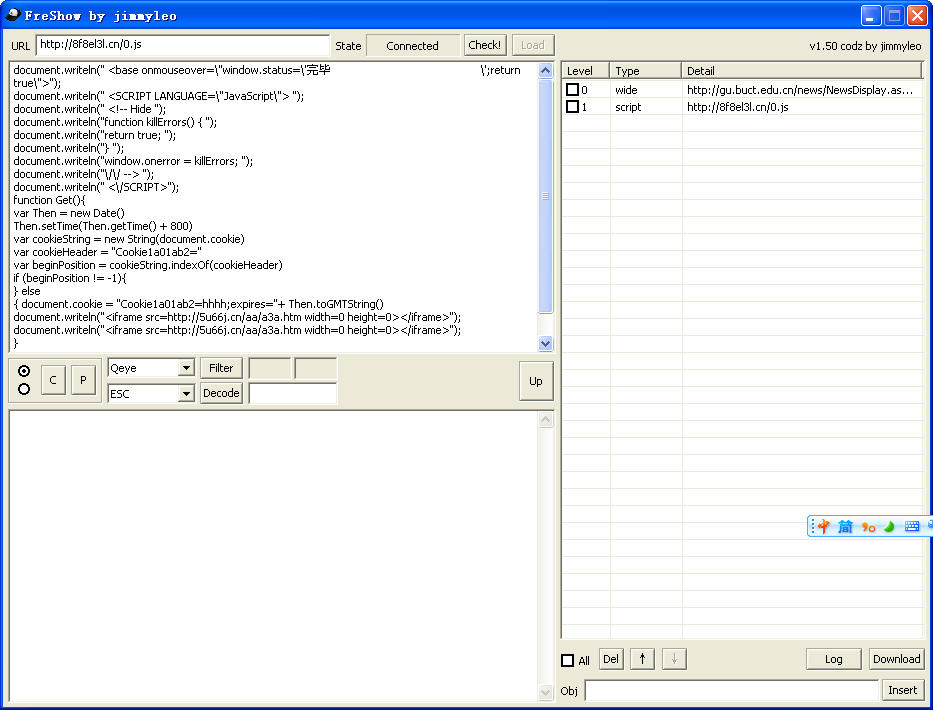This screenshot has width=933, height=710.
Task: Open the ESC decoder dropdown
Action: [186, 393]
